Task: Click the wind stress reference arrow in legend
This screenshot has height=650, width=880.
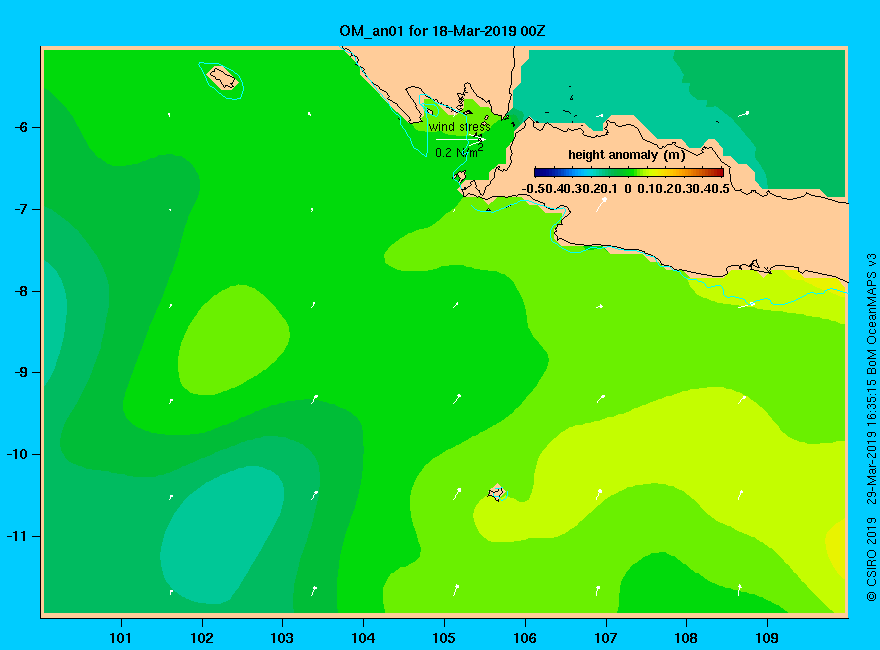Action: [x=461, y=139]
